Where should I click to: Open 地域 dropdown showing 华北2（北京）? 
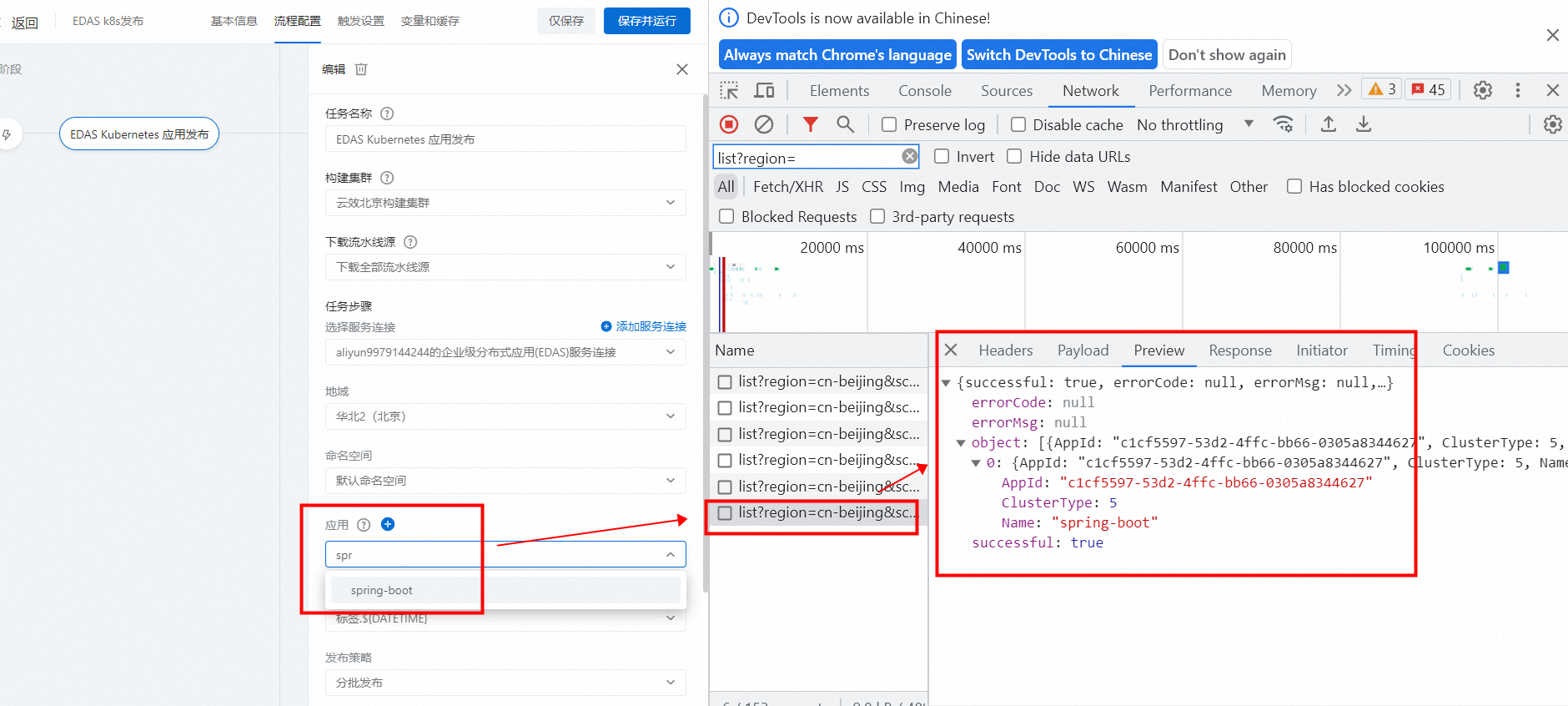pos(505,416)
